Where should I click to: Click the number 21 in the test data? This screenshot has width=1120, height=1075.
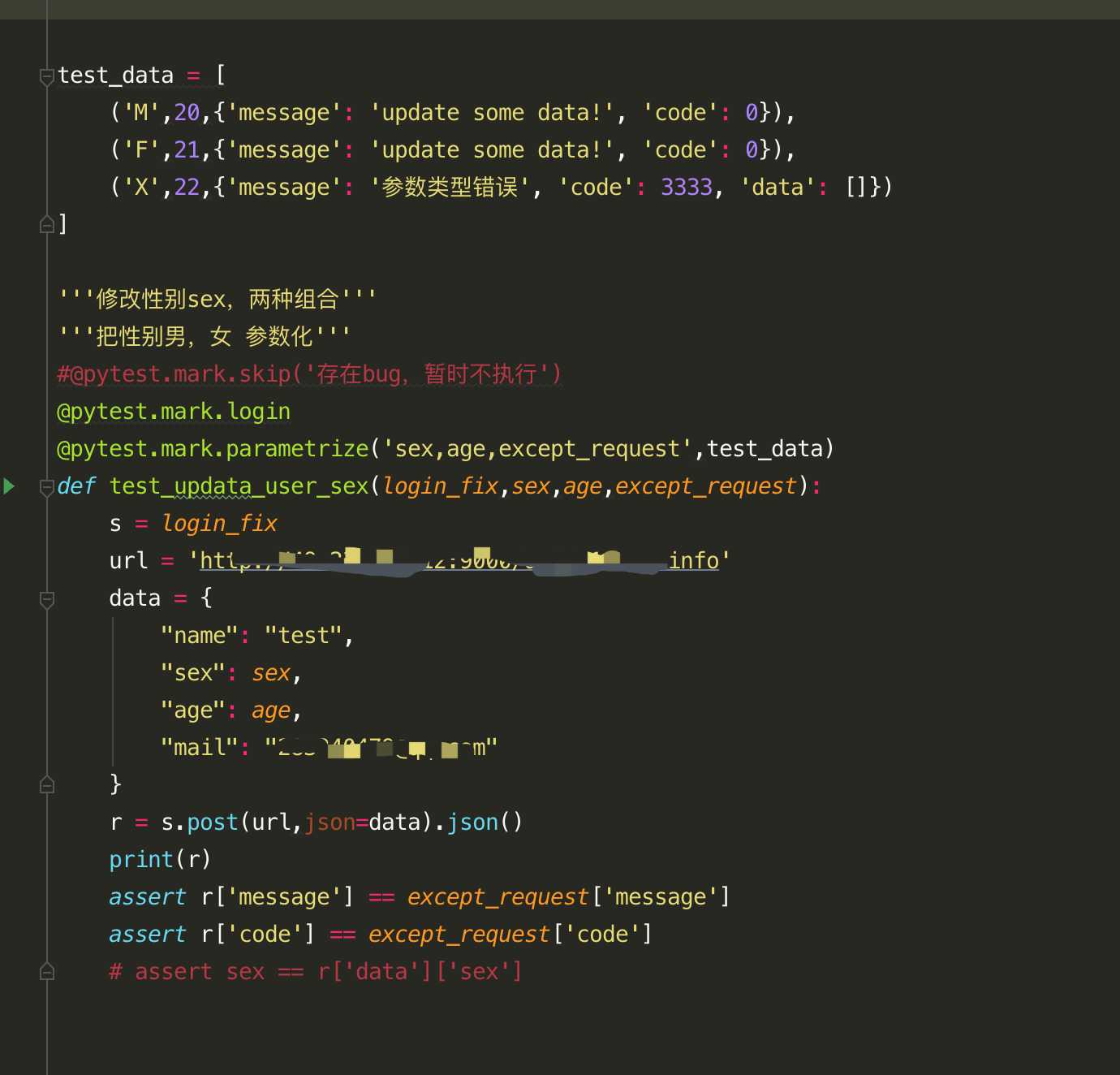187,150
